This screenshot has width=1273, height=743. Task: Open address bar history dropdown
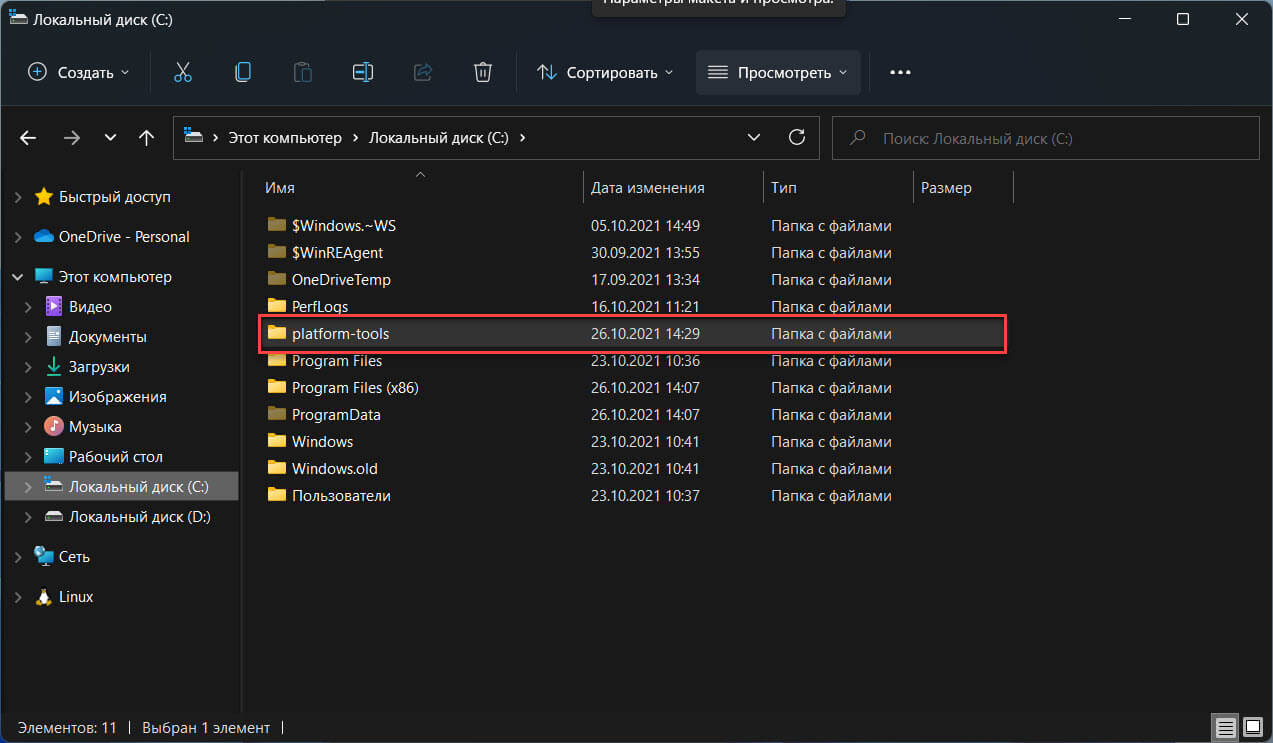click(755, 138)
